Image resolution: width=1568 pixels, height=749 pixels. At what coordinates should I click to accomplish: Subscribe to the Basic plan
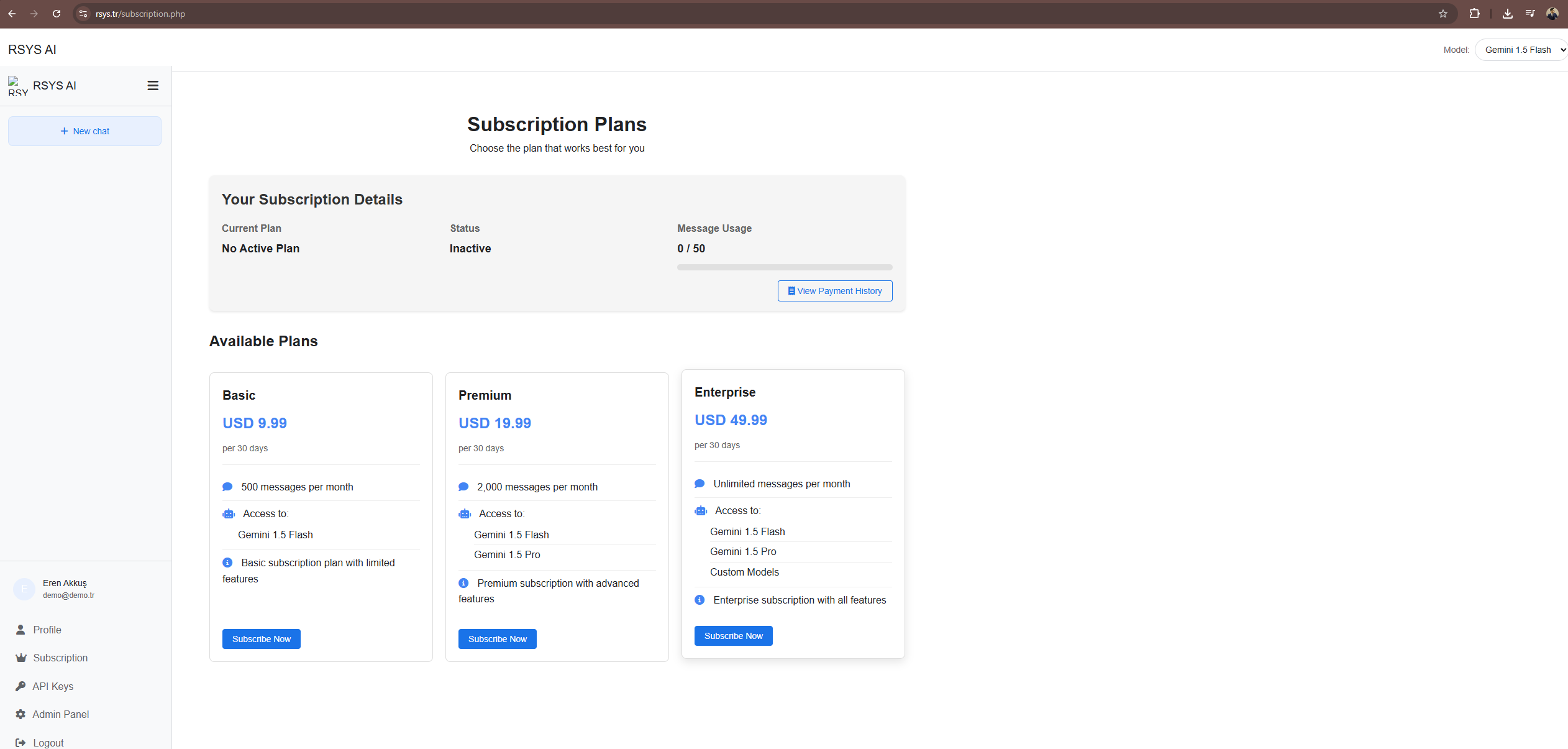(x=261, y=639)
